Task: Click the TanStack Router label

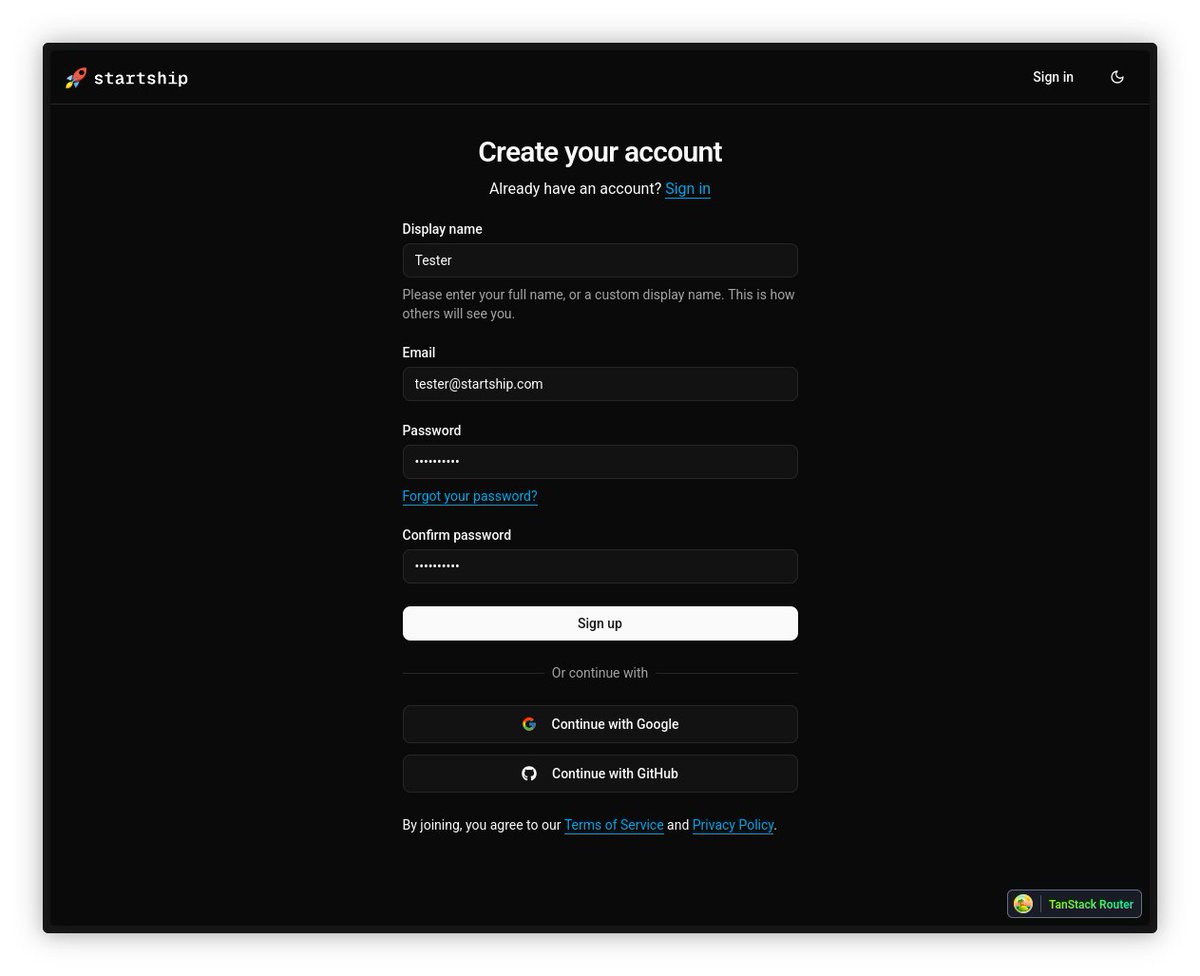Action: tap(1091, 904)
